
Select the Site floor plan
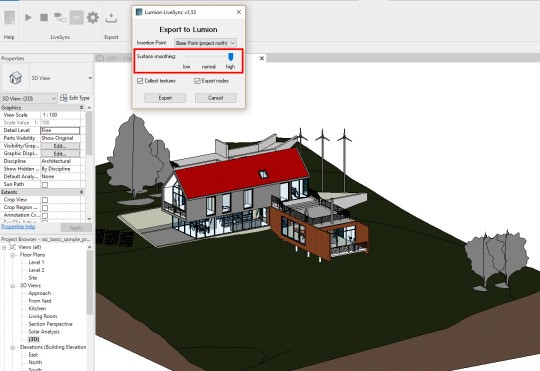click(33, 278)
